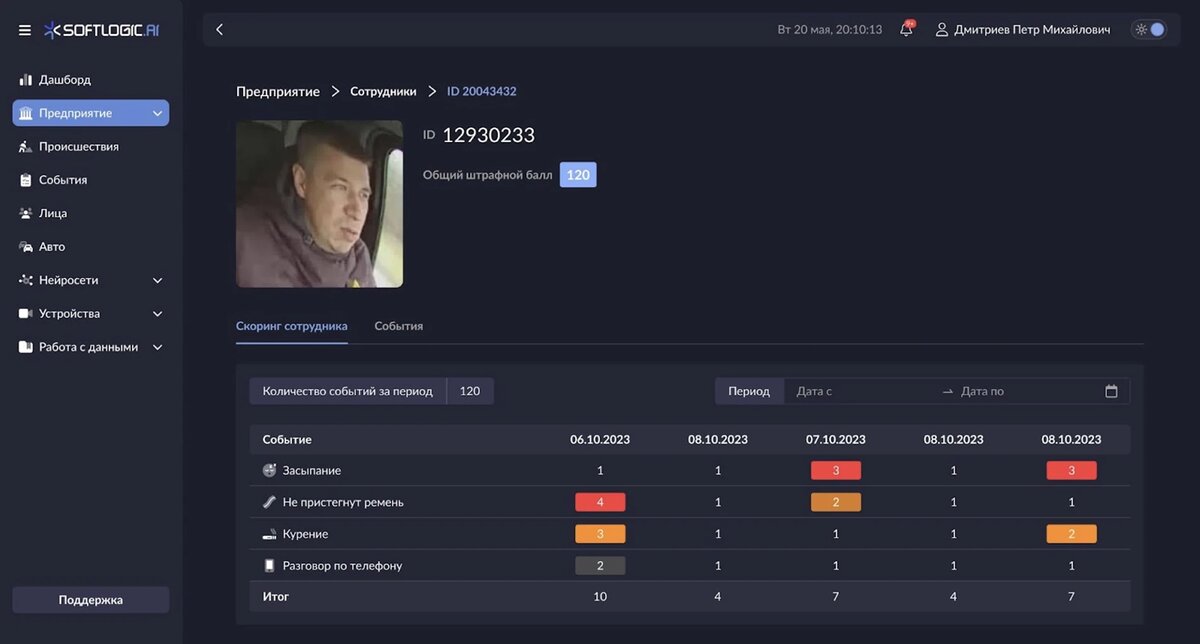Click the Период label button
Viewport: 1200px width, 644px height.
coord(749,391)
